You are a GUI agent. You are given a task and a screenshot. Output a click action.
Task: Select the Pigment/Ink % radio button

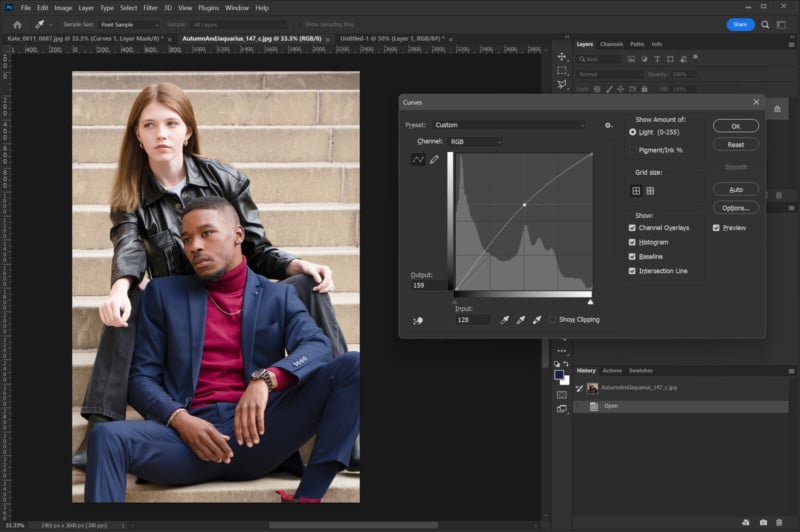pyautogui.click(x=633, y=150)
